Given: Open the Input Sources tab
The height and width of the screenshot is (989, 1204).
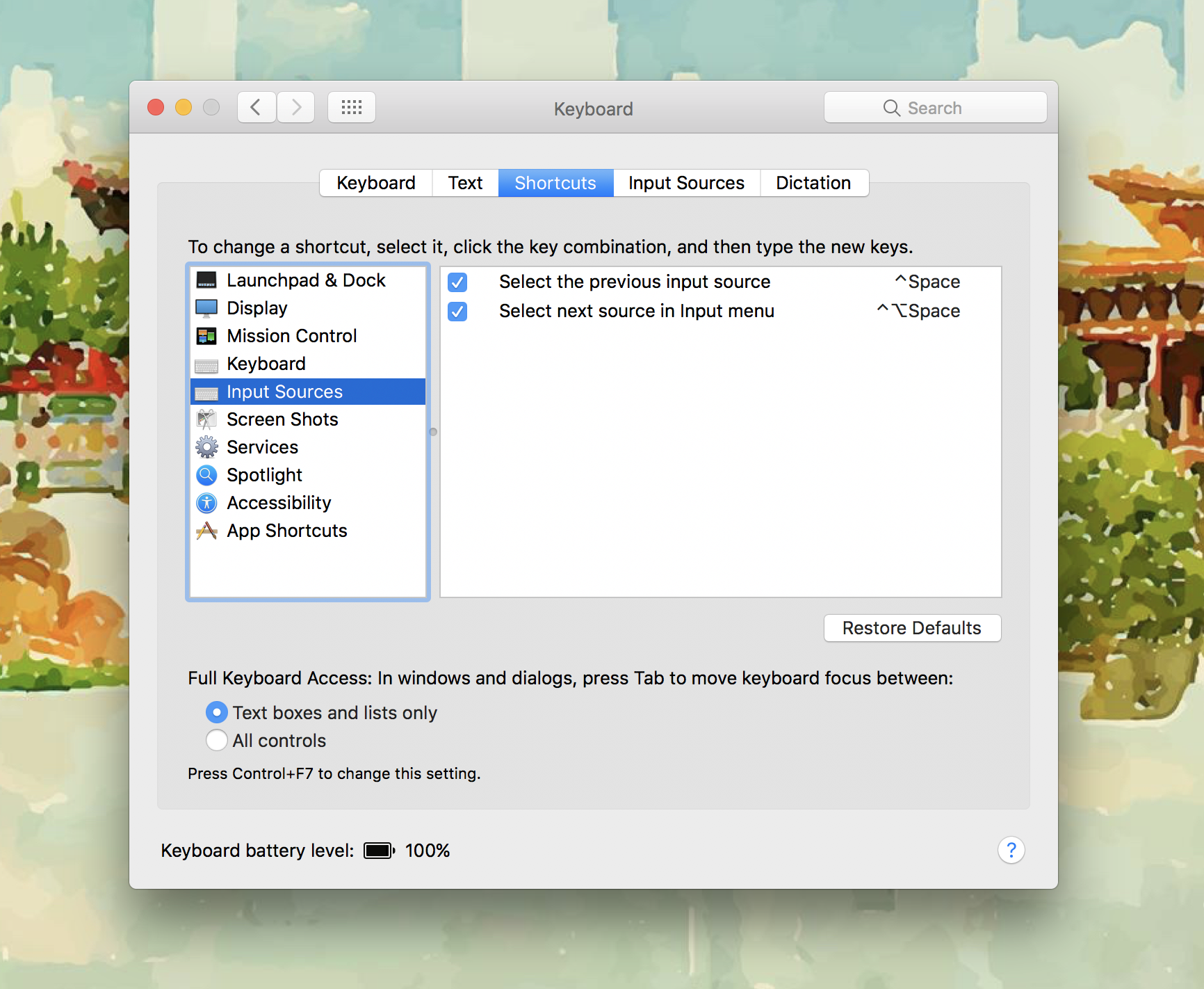Looking at the screenshot, I should click(686, 183).
